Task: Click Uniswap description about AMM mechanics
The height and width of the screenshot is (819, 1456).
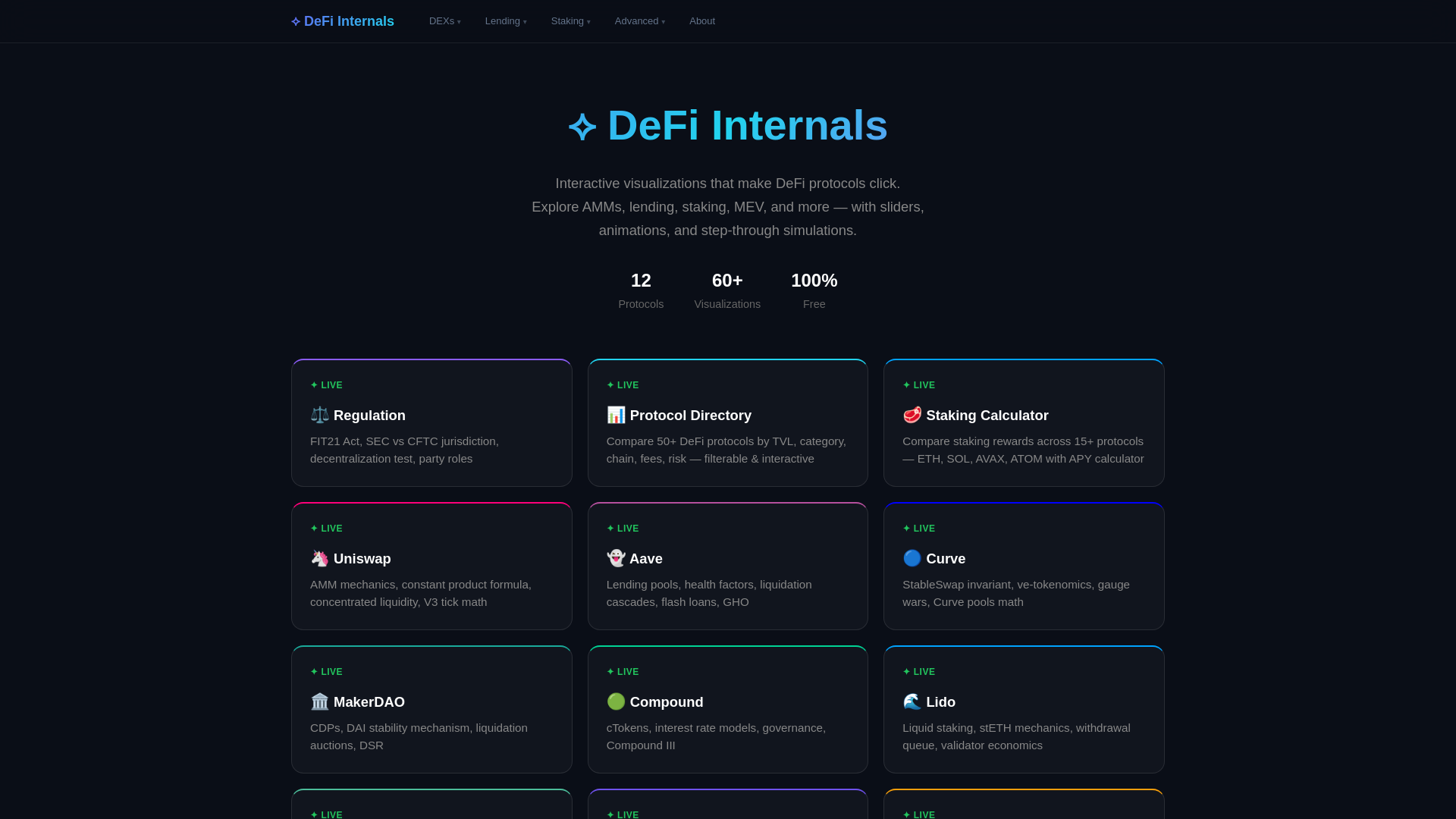Action: click(421, 593)
